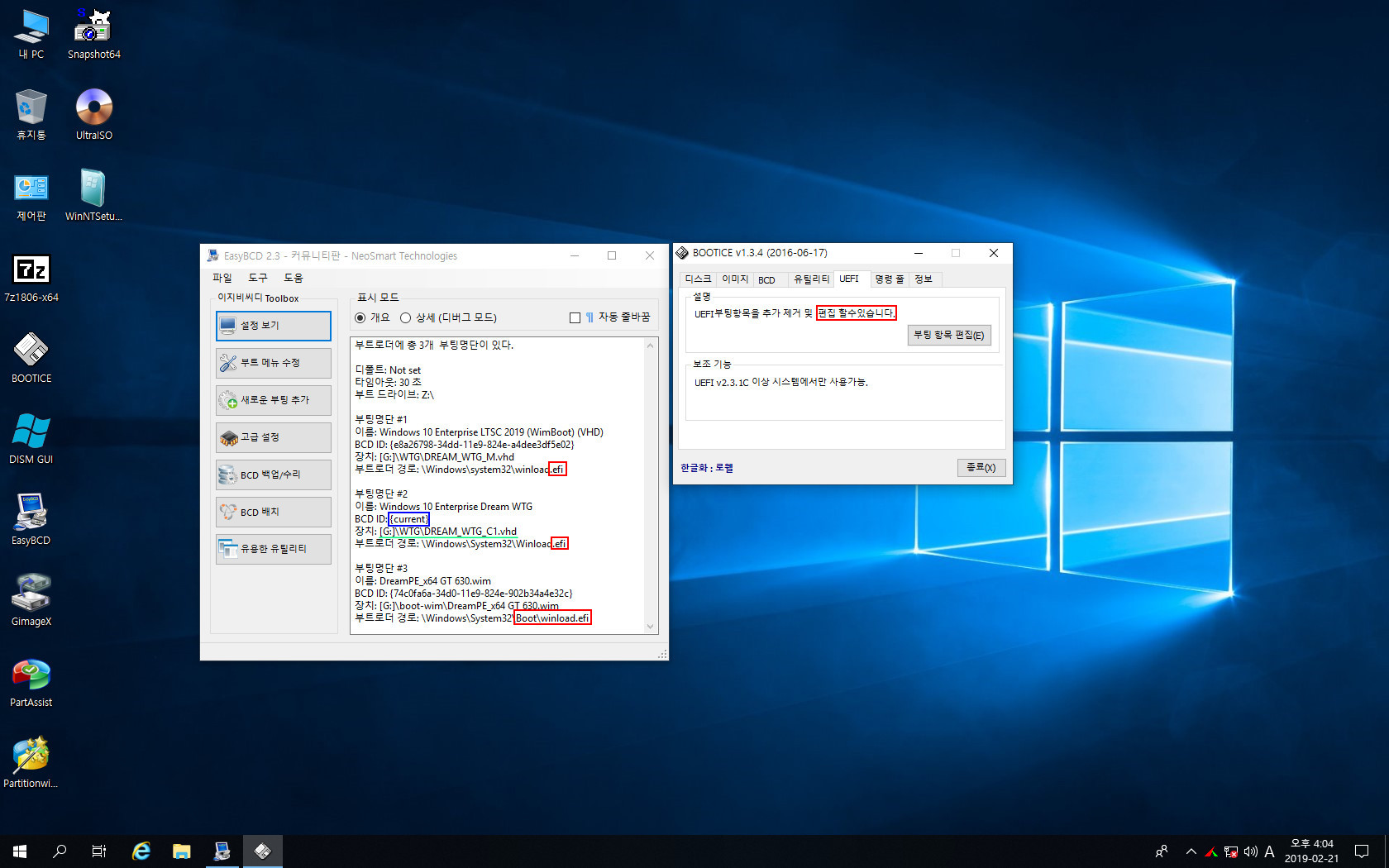Open the UltraISO desktop icon
The height and width of the screenshot is (868, 1389).
(x=93, y=115)
